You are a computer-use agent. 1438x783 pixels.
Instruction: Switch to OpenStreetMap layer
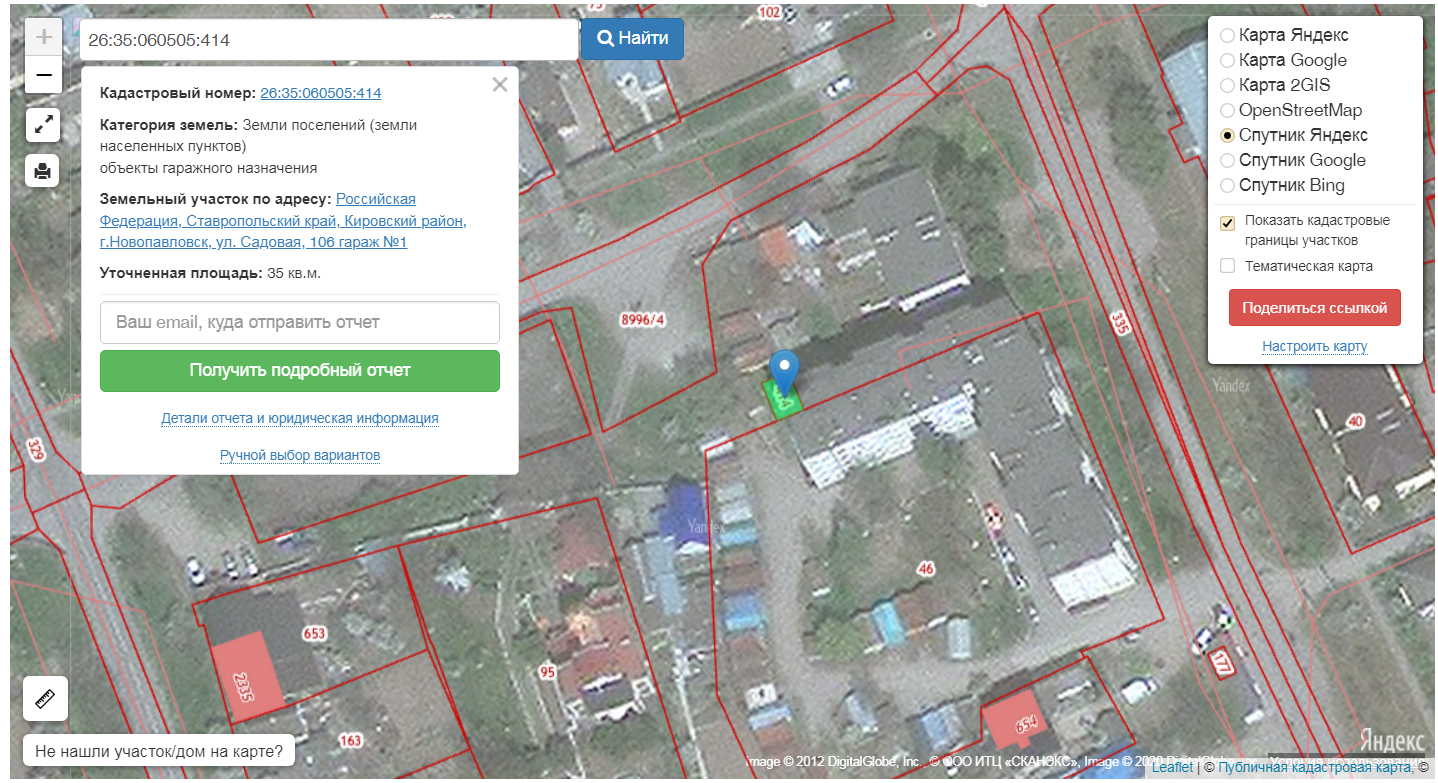tap(1227, 110)
